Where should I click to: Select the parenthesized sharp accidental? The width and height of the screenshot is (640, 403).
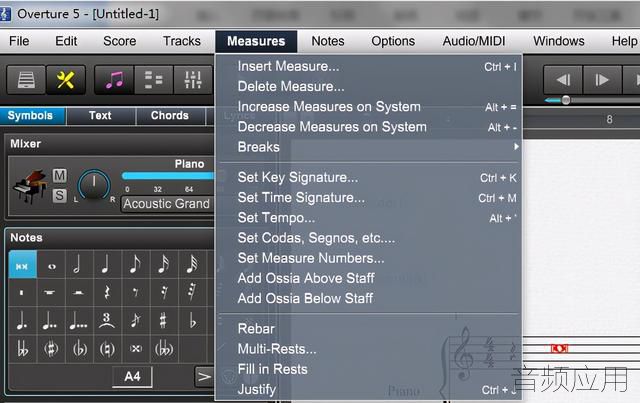tap(51, 349)
